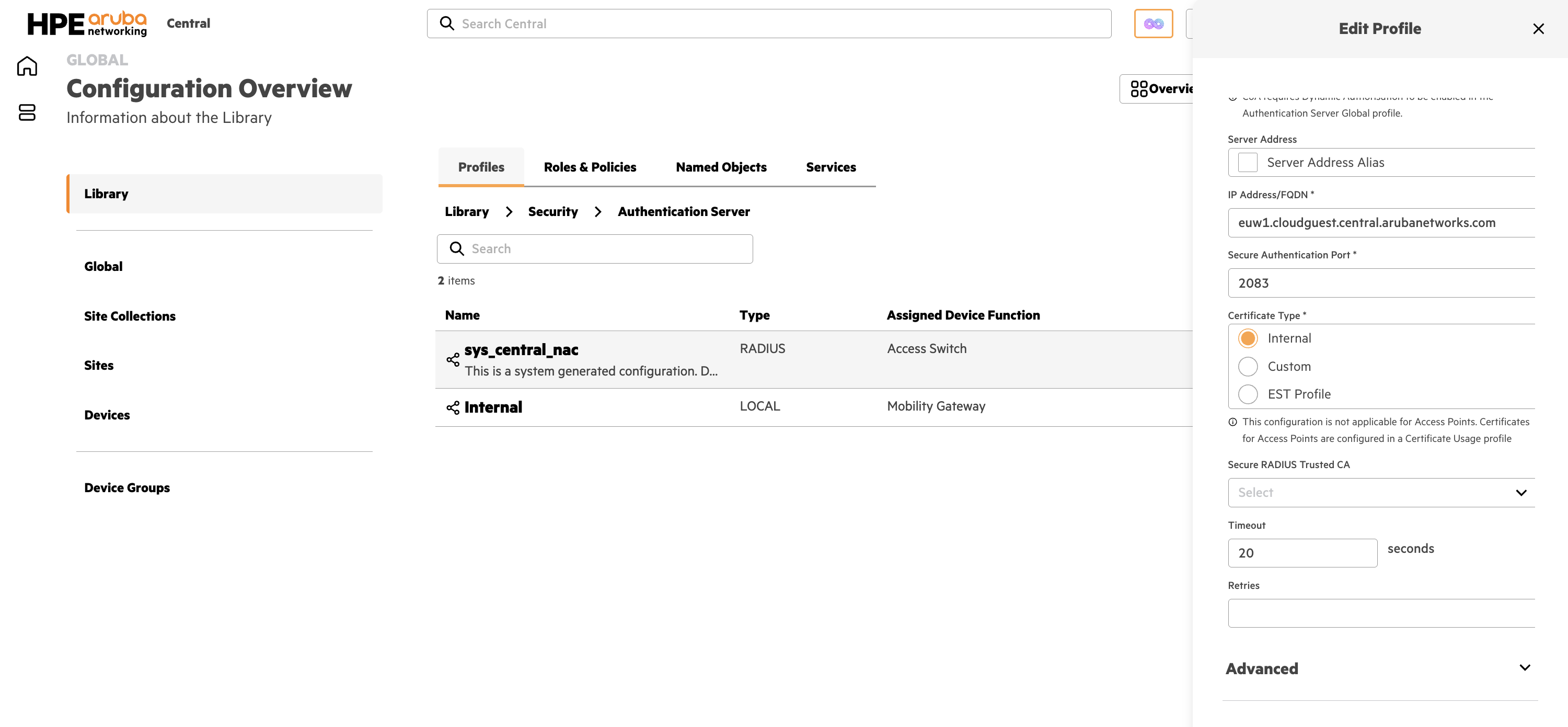Select the Custom certificate type
This screenshot has height=727, width=1568.
point(1247,367)
